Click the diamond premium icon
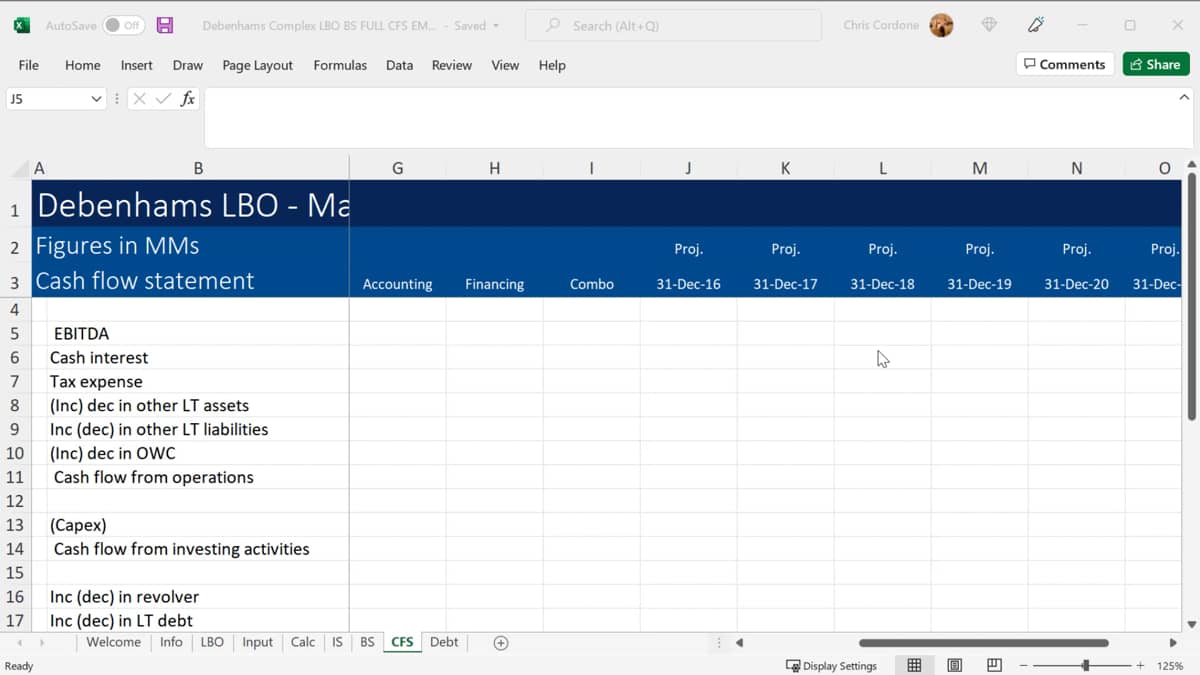The height and width of the screenshot is (675, 1200). [x=989, y=25]
